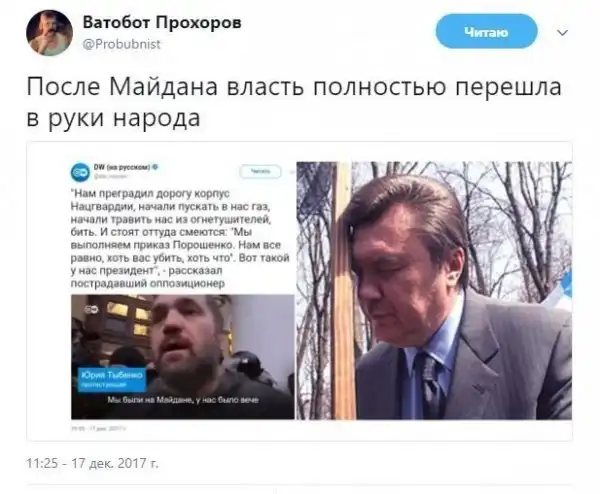
Task: Click the subtitle text Мы были на Майдане
Action: (183, 400)
